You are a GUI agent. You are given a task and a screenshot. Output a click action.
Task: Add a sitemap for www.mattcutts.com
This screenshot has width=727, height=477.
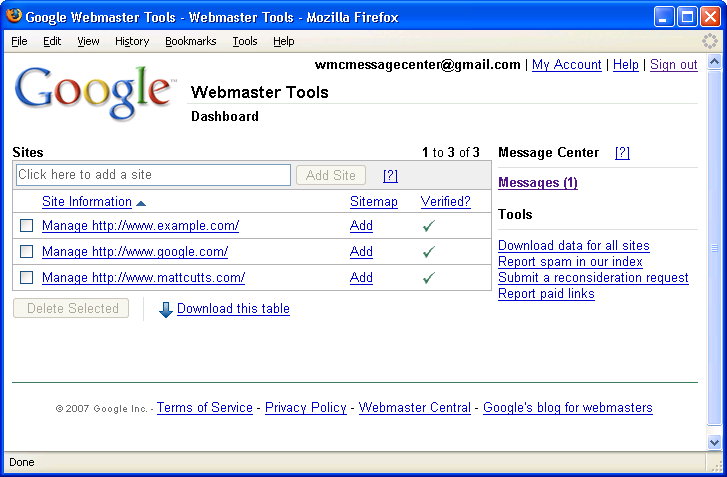pos(361,278)
